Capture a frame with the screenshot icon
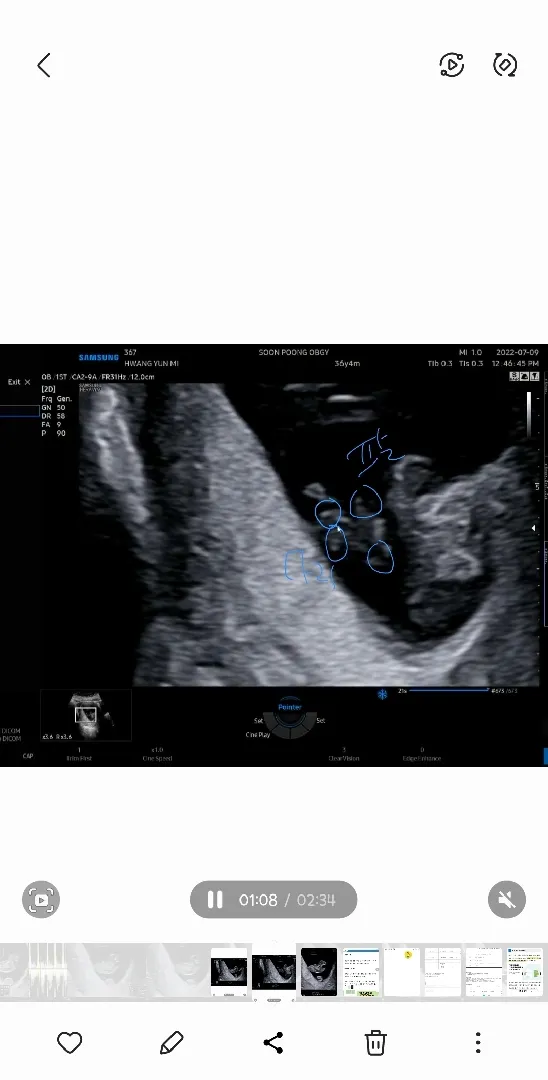 click(41, 899)
